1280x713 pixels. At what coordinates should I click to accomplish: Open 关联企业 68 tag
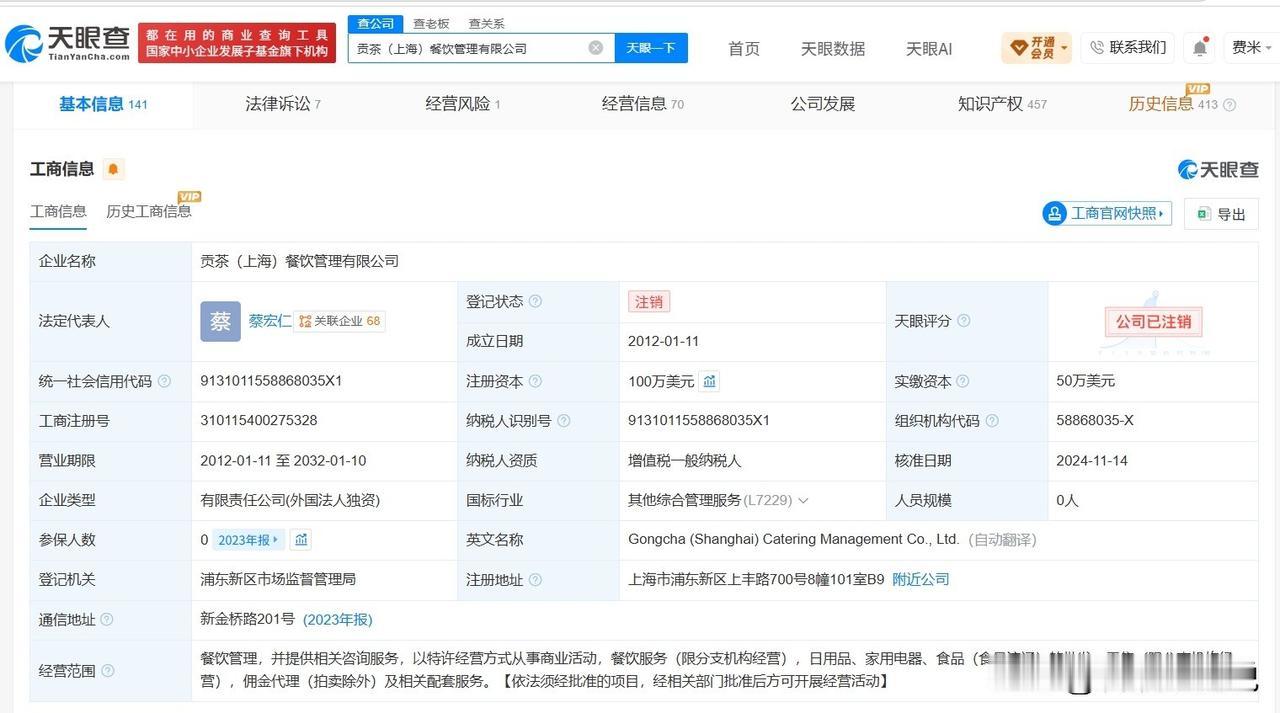click(340, 321)
